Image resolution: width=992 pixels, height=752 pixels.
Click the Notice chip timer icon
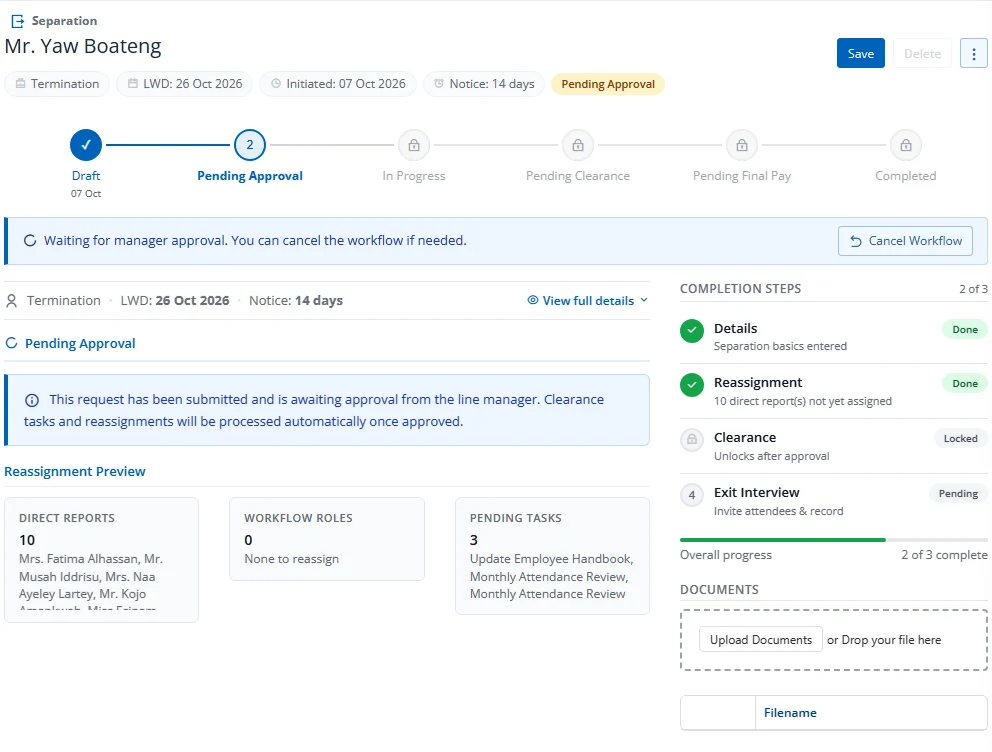tap(439, 83)
